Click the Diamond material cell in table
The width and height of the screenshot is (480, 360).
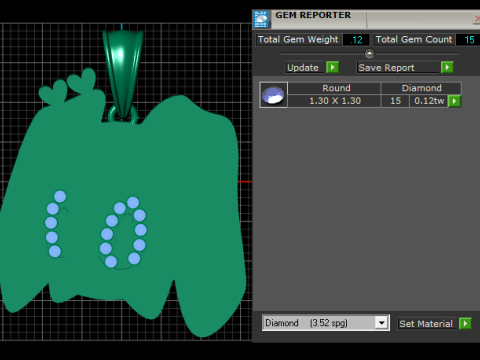coord(421,88)
